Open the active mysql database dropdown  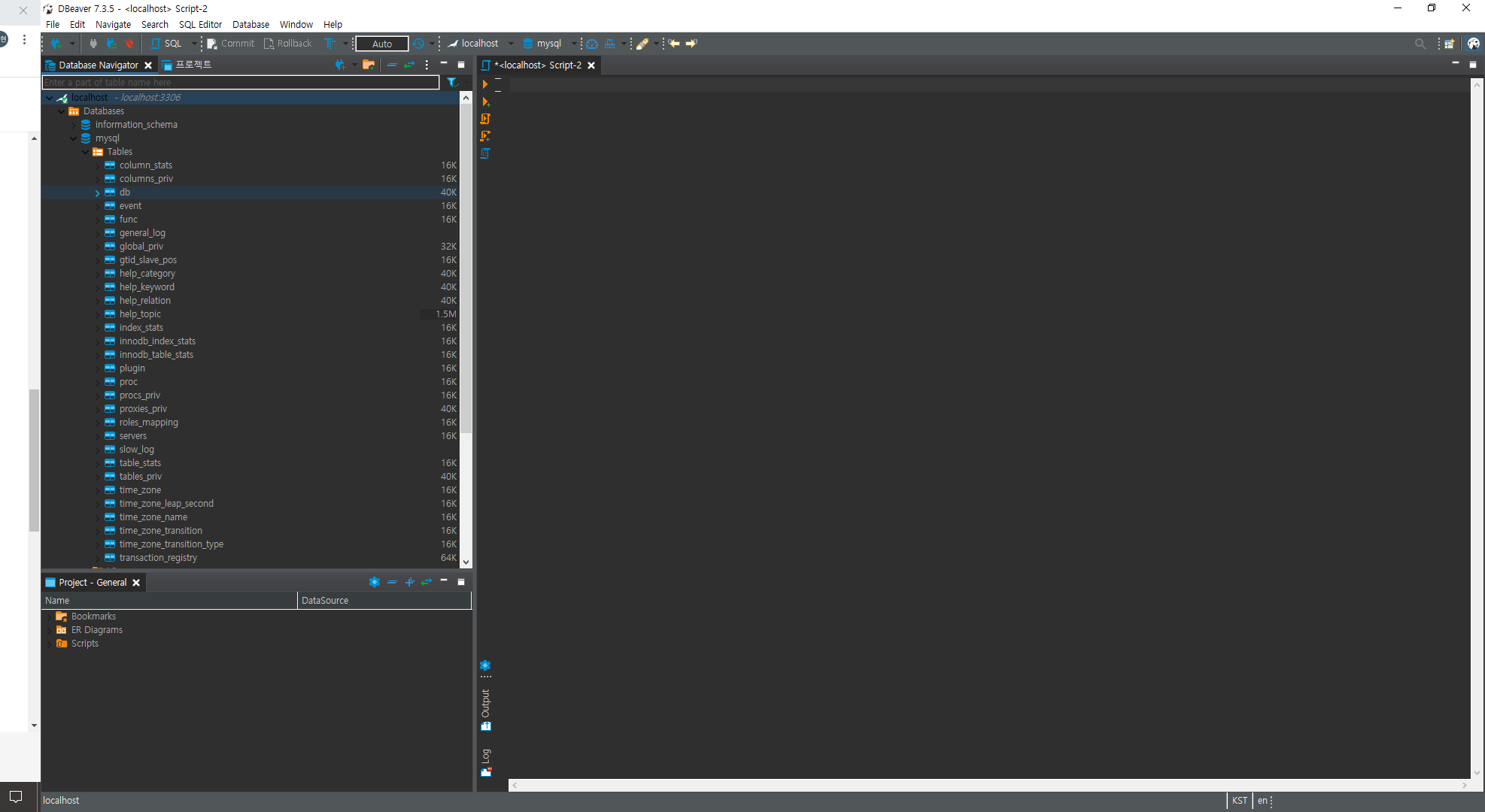pyautogui.click(x=574, y=44)
